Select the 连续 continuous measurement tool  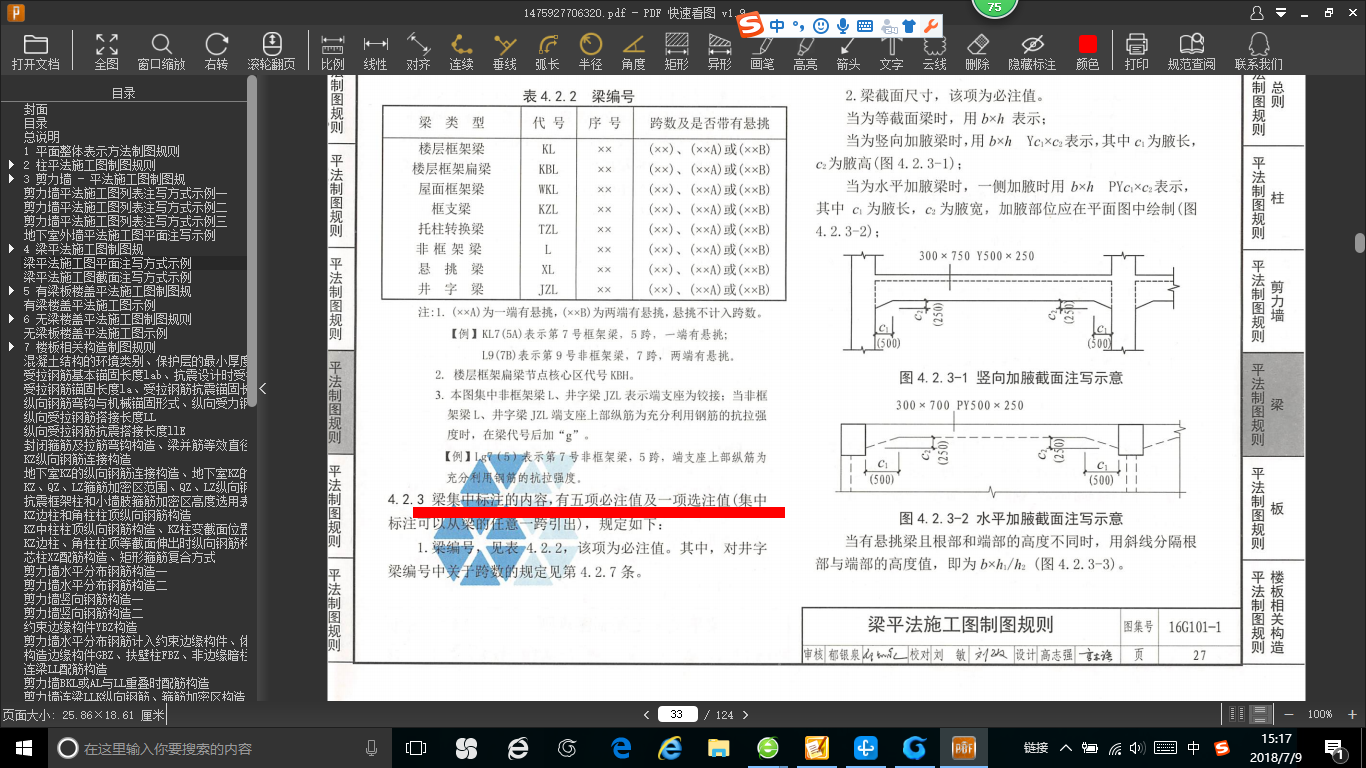[x=461, y=51]
